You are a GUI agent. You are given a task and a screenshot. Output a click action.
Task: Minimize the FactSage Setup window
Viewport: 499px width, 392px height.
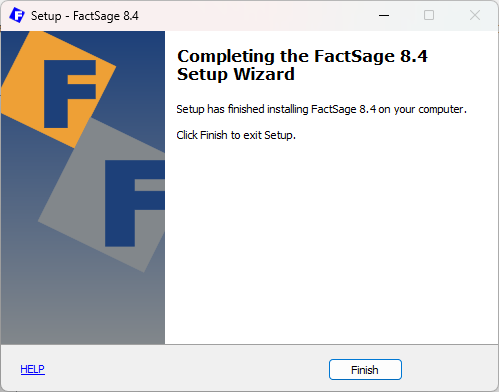(384, 15)
